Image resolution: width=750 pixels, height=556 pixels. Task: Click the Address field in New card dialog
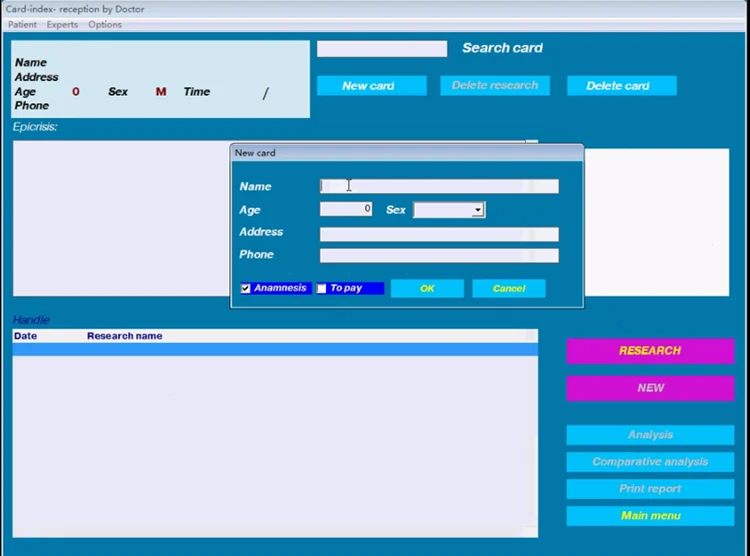click(x=439, y=234)
